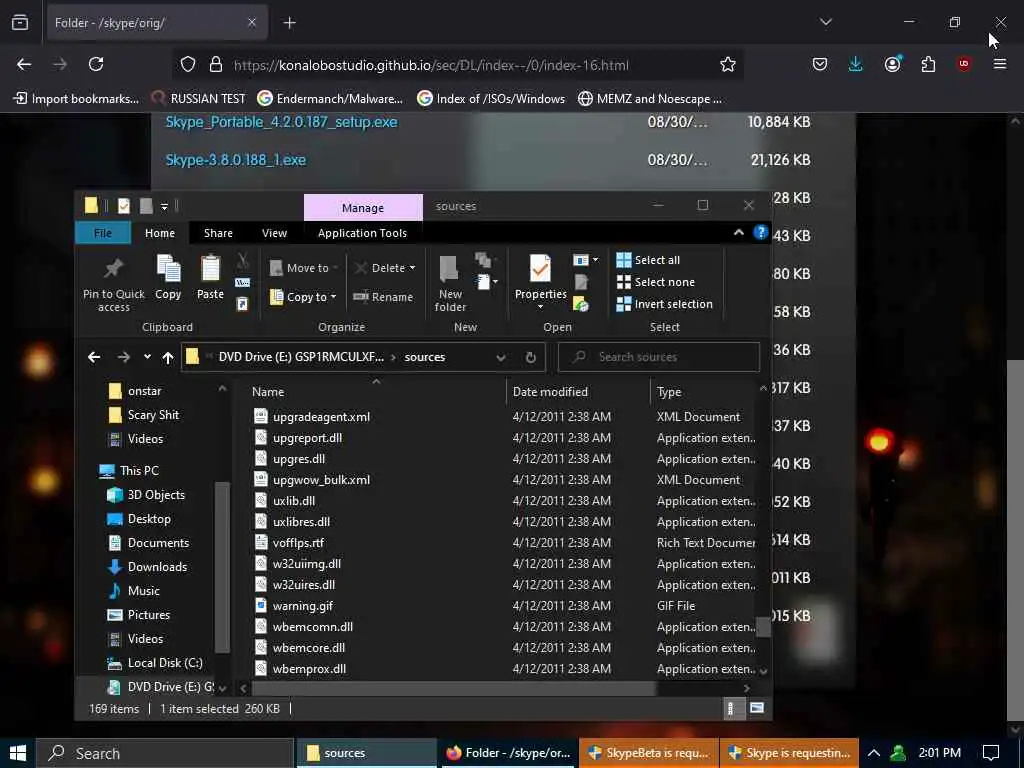The width and height of the screenshot is (1024, 768).
Task: Switch to SkypeBeta taskbar window
Action: tap(648, 753)
